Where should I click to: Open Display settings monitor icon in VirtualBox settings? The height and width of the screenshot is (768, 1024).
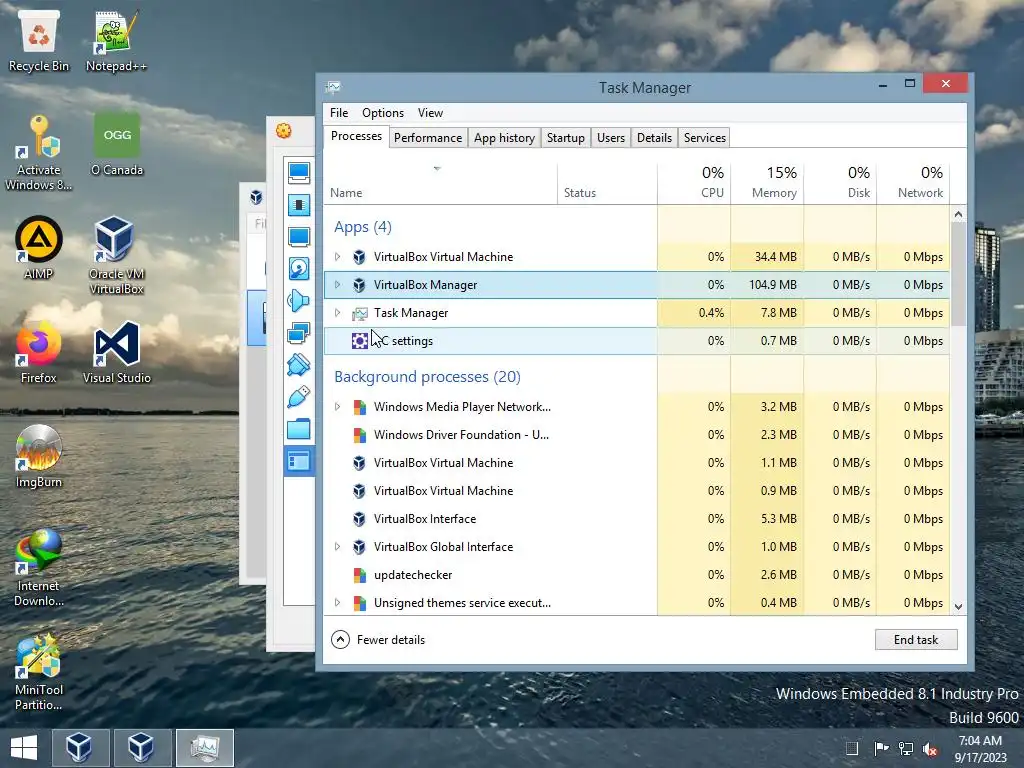(299, 237)
